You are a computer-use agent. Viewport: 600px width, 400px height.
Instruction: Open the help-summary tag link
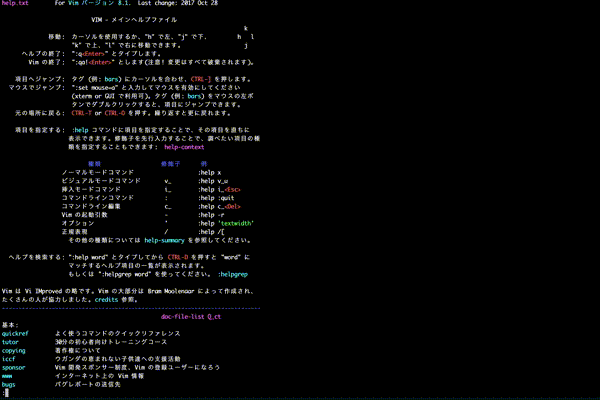[x=164, y=240]
